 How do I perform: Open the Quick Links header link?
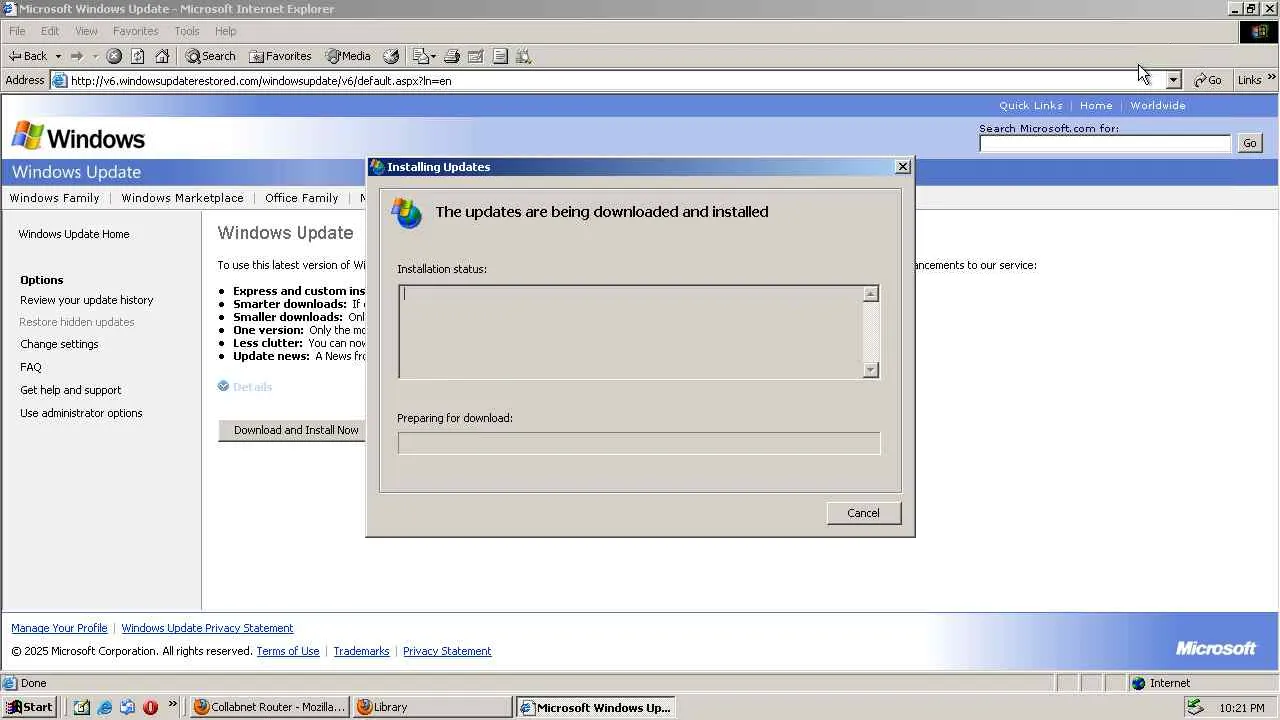(1030, 105)
